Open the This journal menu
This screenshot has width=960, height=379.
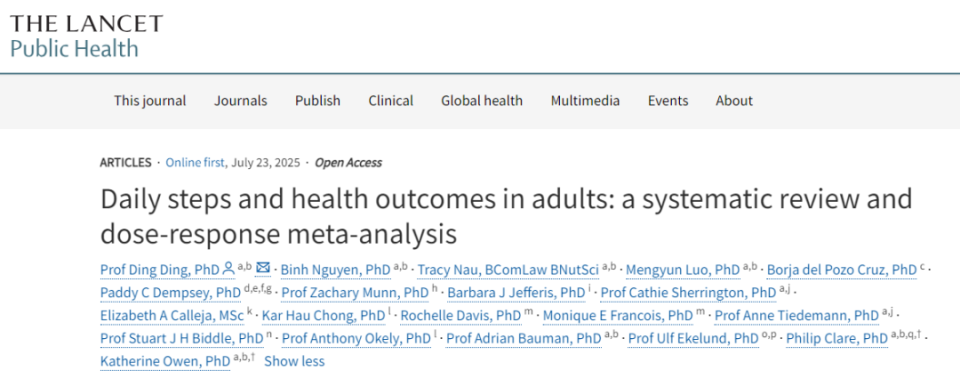[150, 100]
